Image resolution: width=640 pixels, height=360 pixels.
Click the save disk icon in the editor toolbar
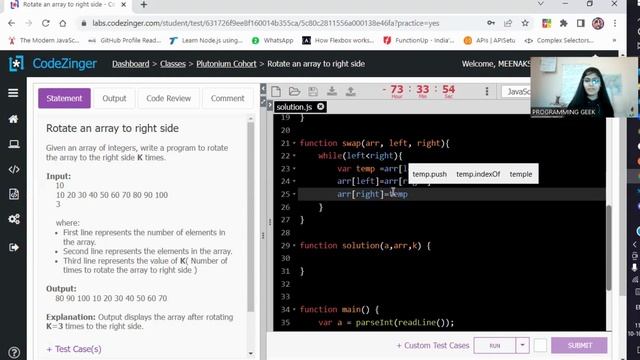pyautogui.click(x=313, y=91)
